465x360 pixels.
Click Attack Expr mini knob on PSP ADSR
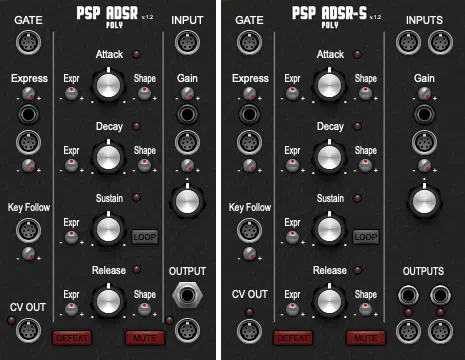71,94
